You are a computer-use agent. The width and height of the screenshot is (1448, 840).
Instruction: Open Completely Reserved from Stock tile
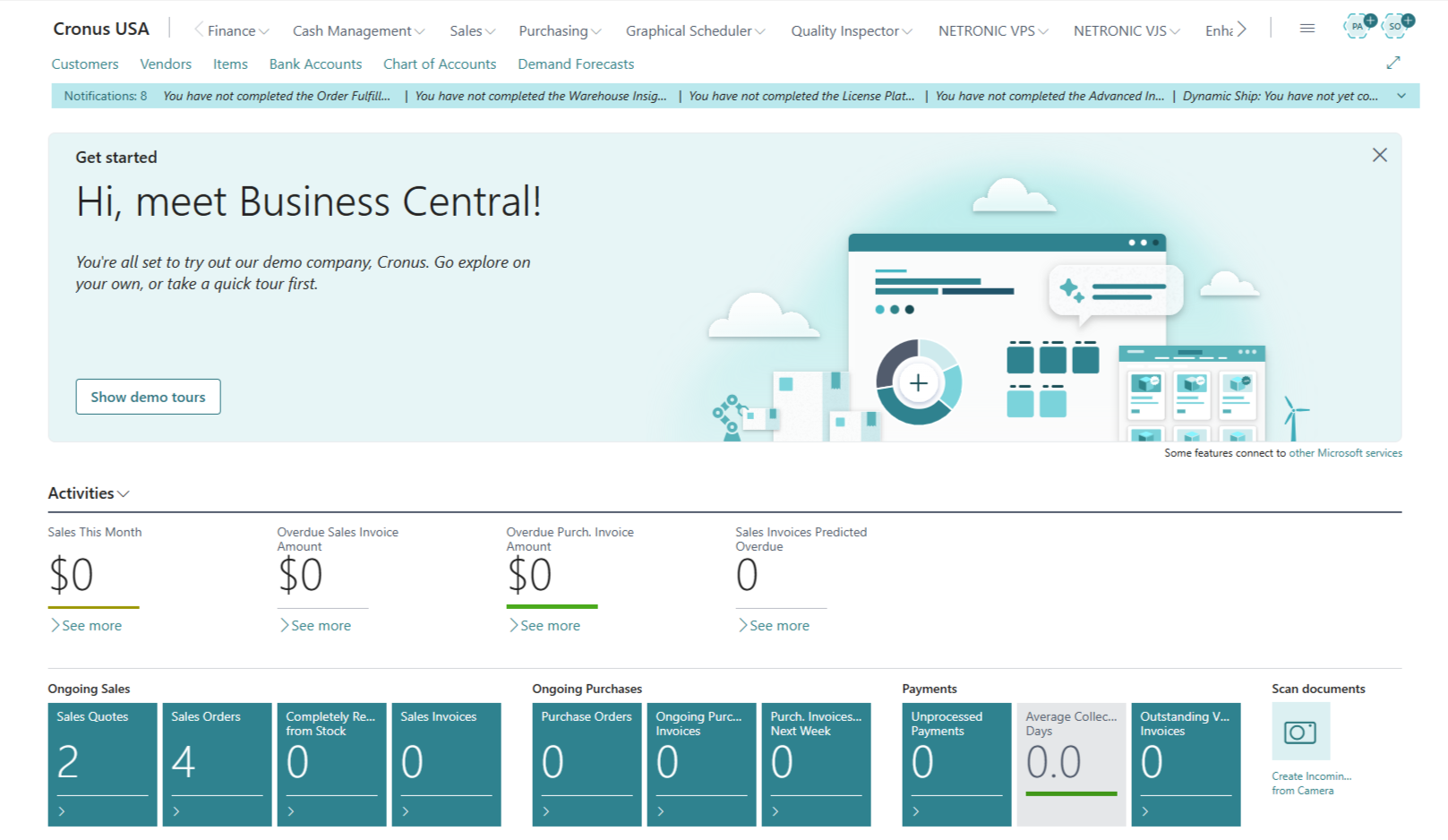pyautogui.click(x=331, y=764)
